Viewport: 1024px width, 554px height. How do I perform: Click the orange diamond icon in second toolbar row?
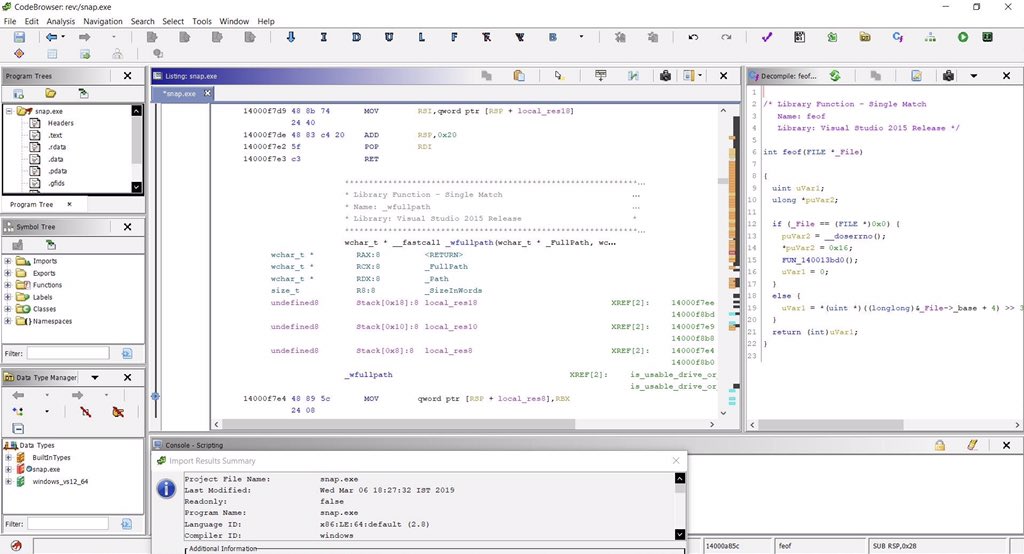[x=19, y=54]
